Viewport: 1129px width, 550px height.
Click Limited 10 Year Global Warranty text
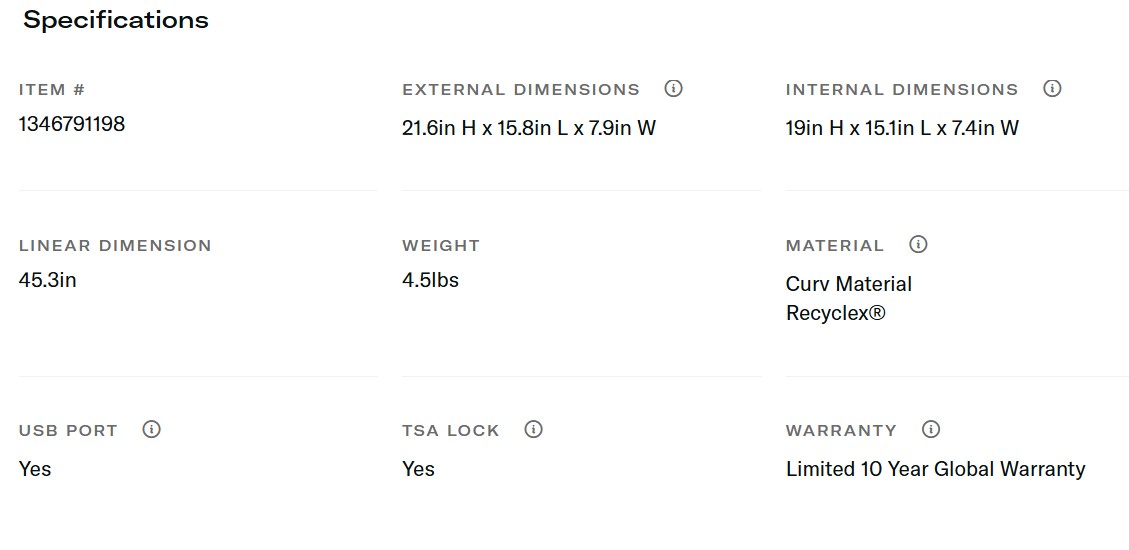coord(935,469)
